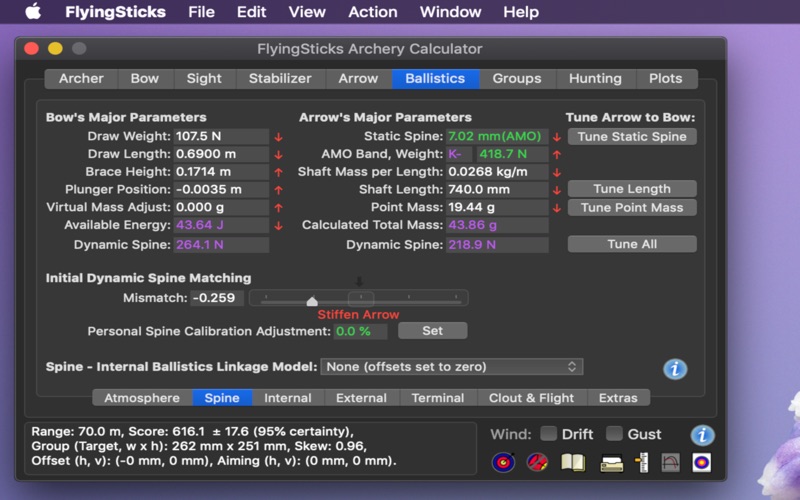Image resolution: width=800 pixels, height=500 pixels.
Task: Click the Mismatch slider thumb
Action: [x=312, y=301]
